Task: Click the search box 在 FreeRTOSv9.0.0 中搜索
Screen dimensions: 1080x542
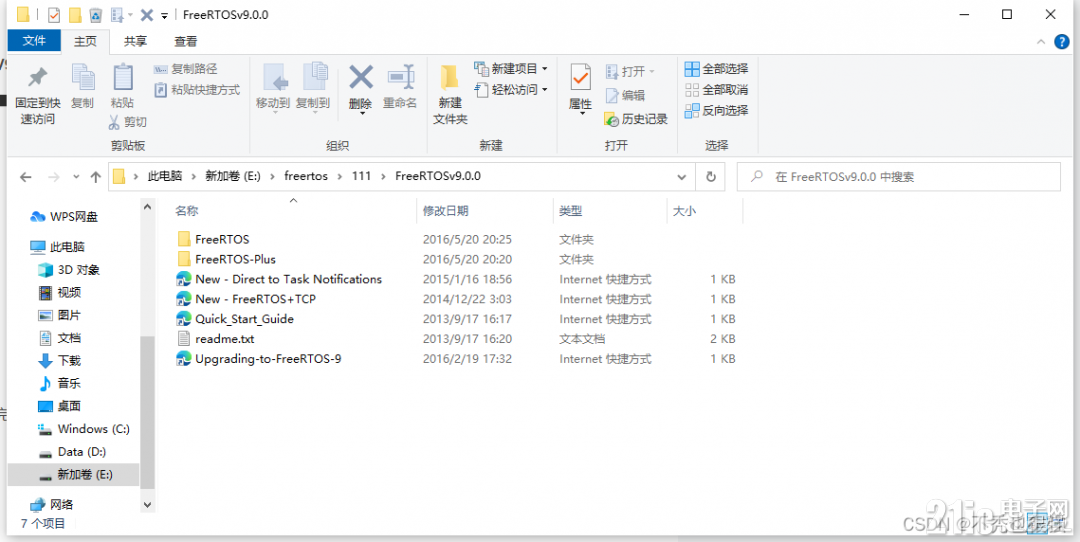Action: pos(898,177)
